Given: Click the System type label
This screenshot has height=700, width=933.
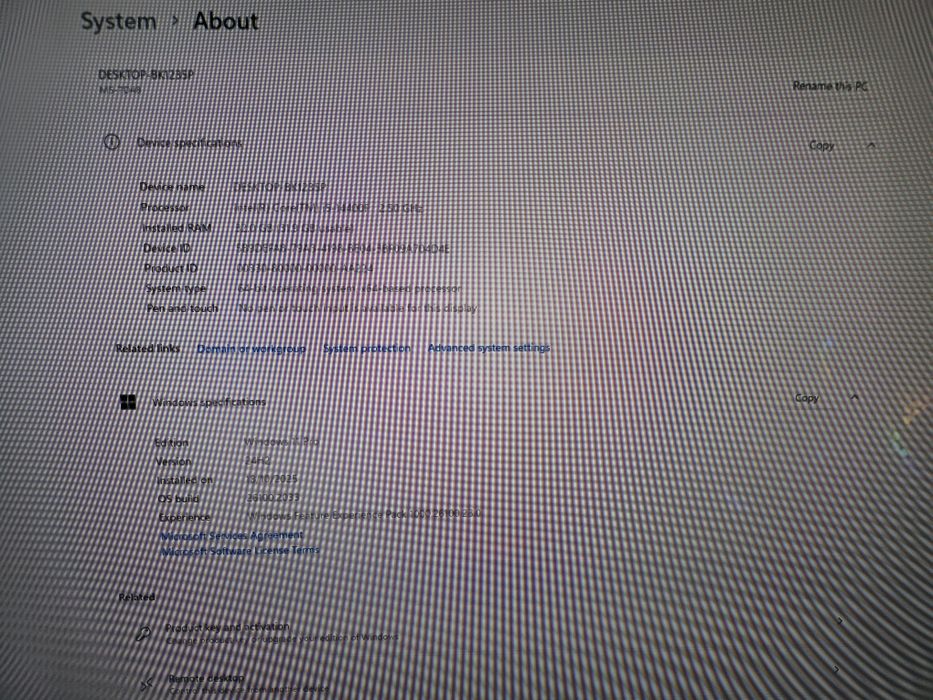Looking at the screenshot, I should 176,289.
